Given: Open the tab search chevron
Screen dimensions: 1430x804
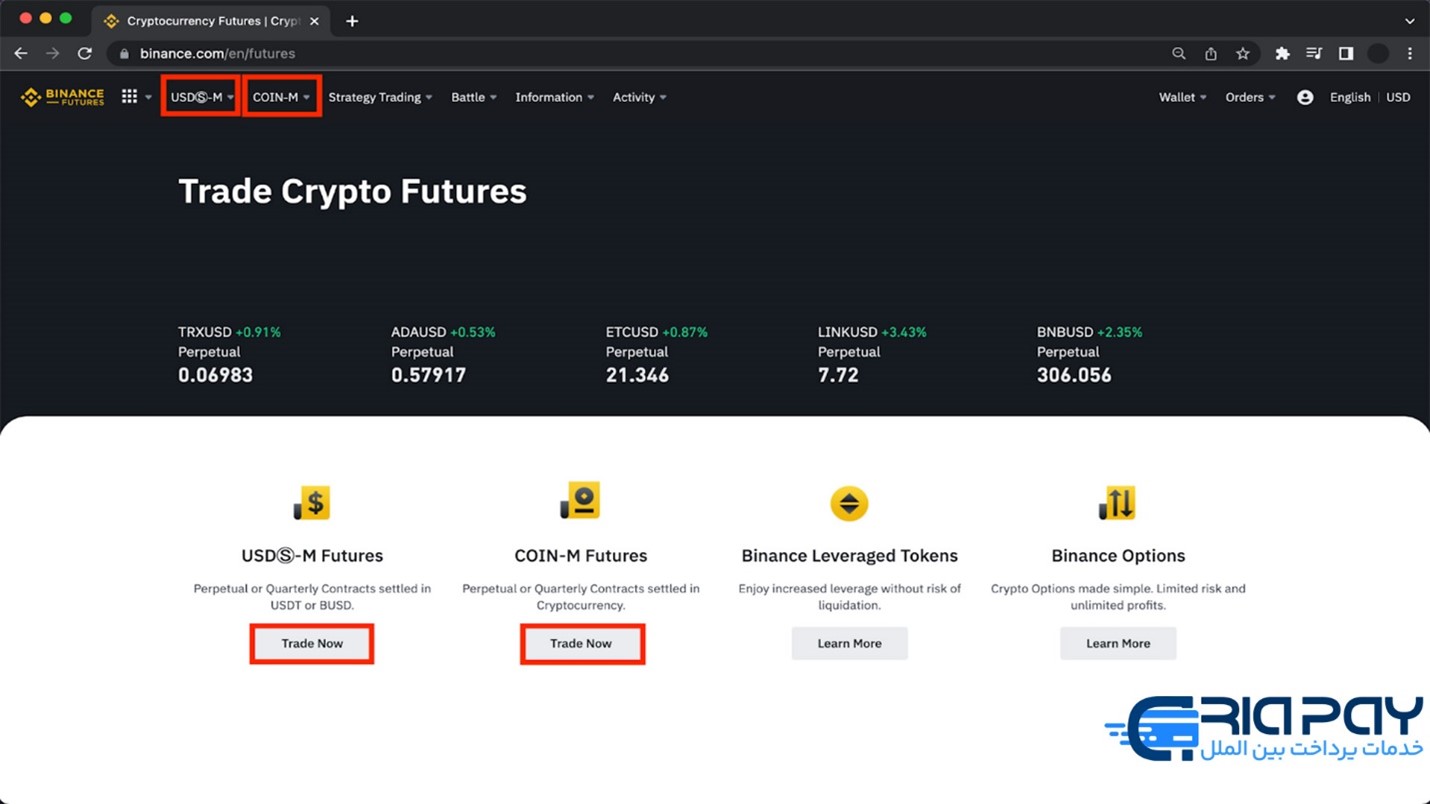Looking at the screenshot, I should coord(1410,21).
